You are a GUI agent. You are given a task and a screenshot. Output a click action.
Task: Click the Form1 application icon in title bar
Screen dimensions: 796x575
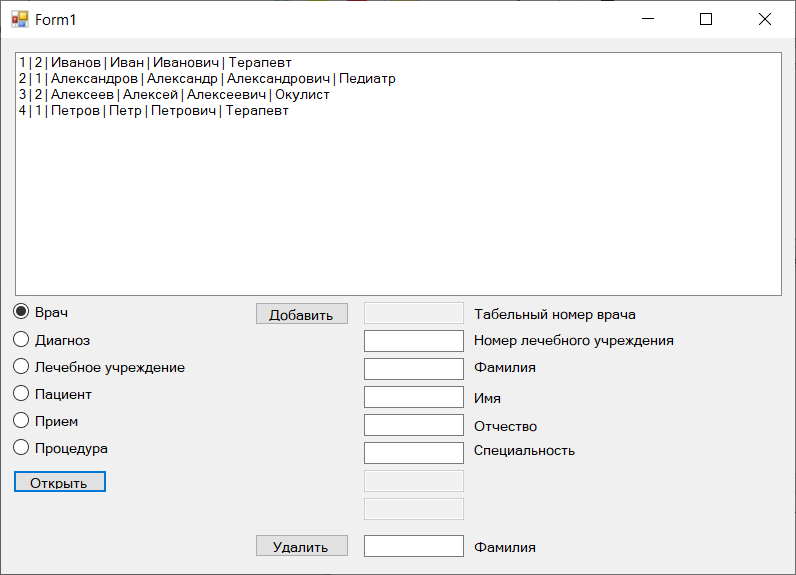(x=20, y=19)
